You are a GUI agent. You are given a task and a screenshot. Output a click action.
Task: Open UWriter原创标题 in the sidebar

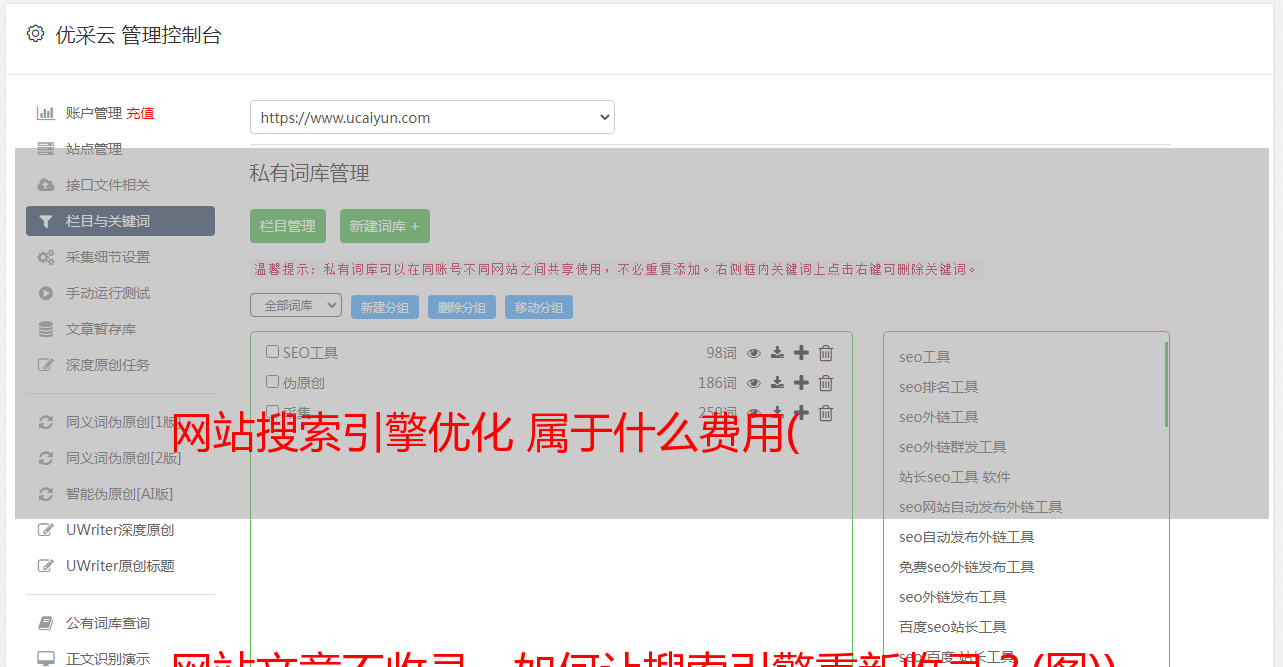120,566
